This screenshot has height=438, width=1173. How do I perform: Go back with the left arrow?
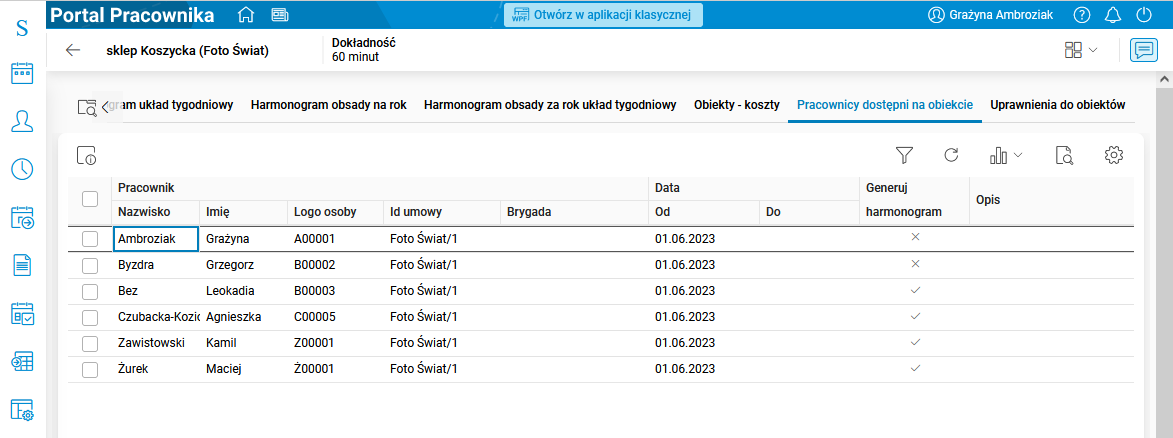pyautogui.click(x=73, y=50)
